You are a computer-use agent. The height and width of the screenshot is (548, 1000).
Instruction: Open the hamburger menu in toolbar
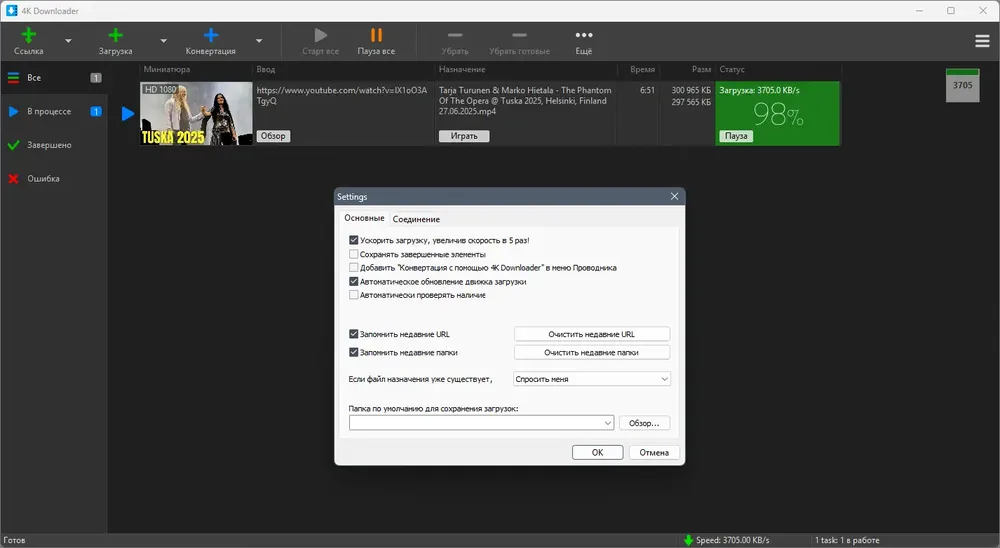pos(982,41)
